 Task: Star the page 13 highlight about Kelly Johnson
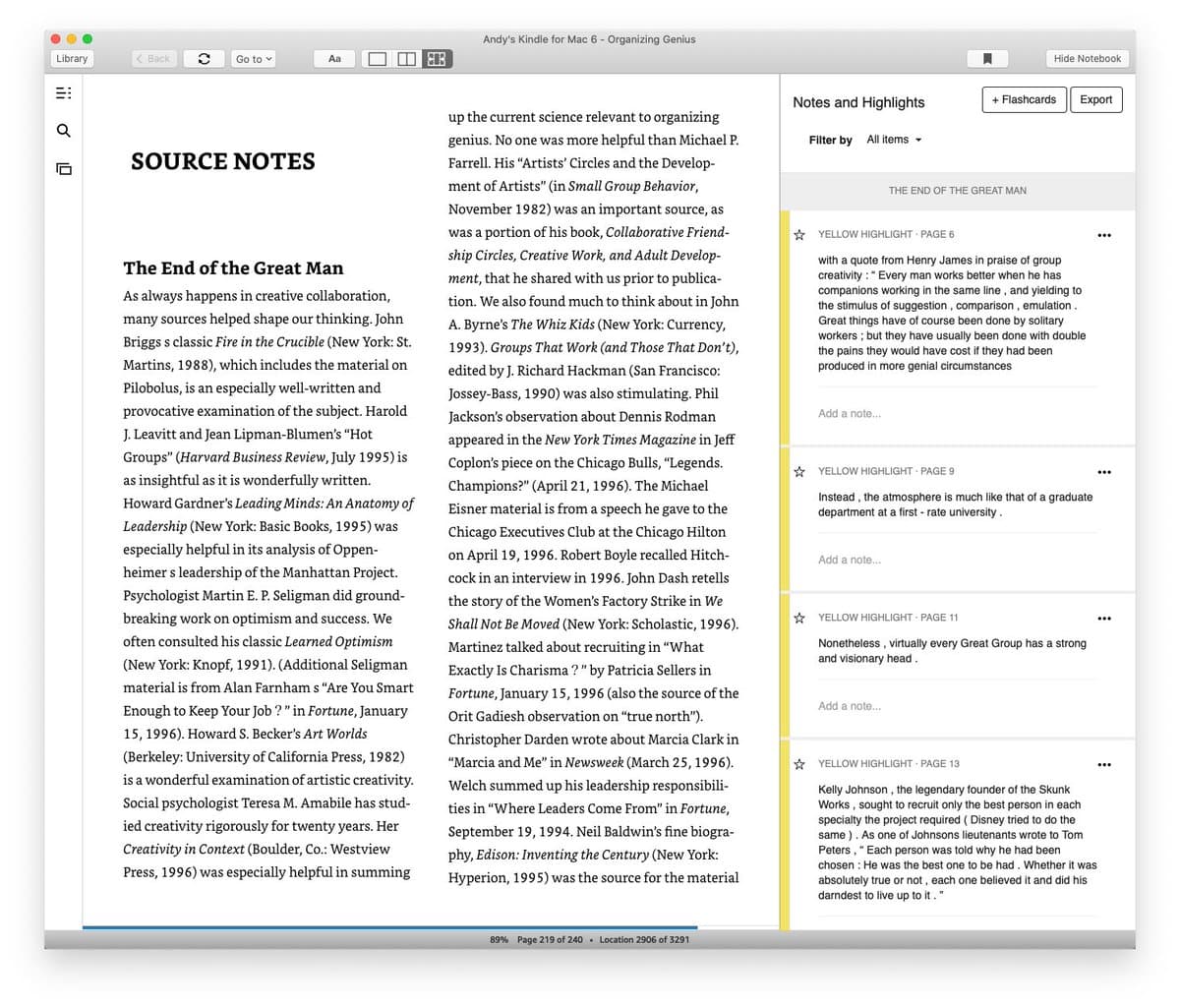pyautogui.click(x=798, y=764)
